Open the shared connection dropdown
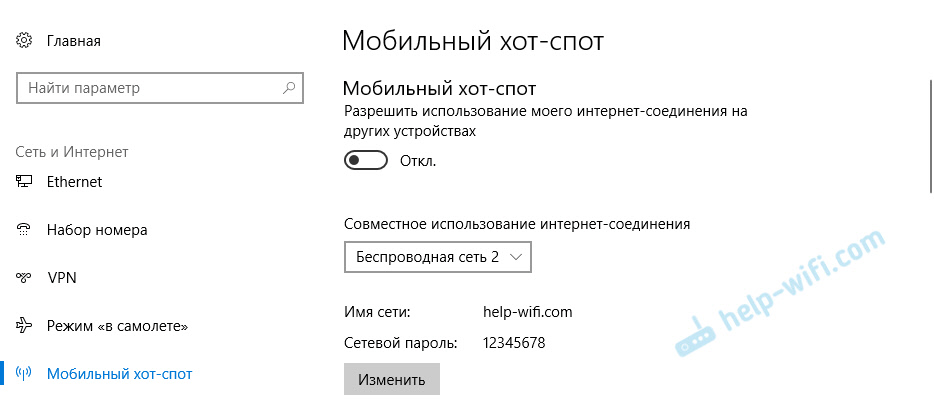Image resolution: width=934 pixels, height=412 pixels. (437, 257)
